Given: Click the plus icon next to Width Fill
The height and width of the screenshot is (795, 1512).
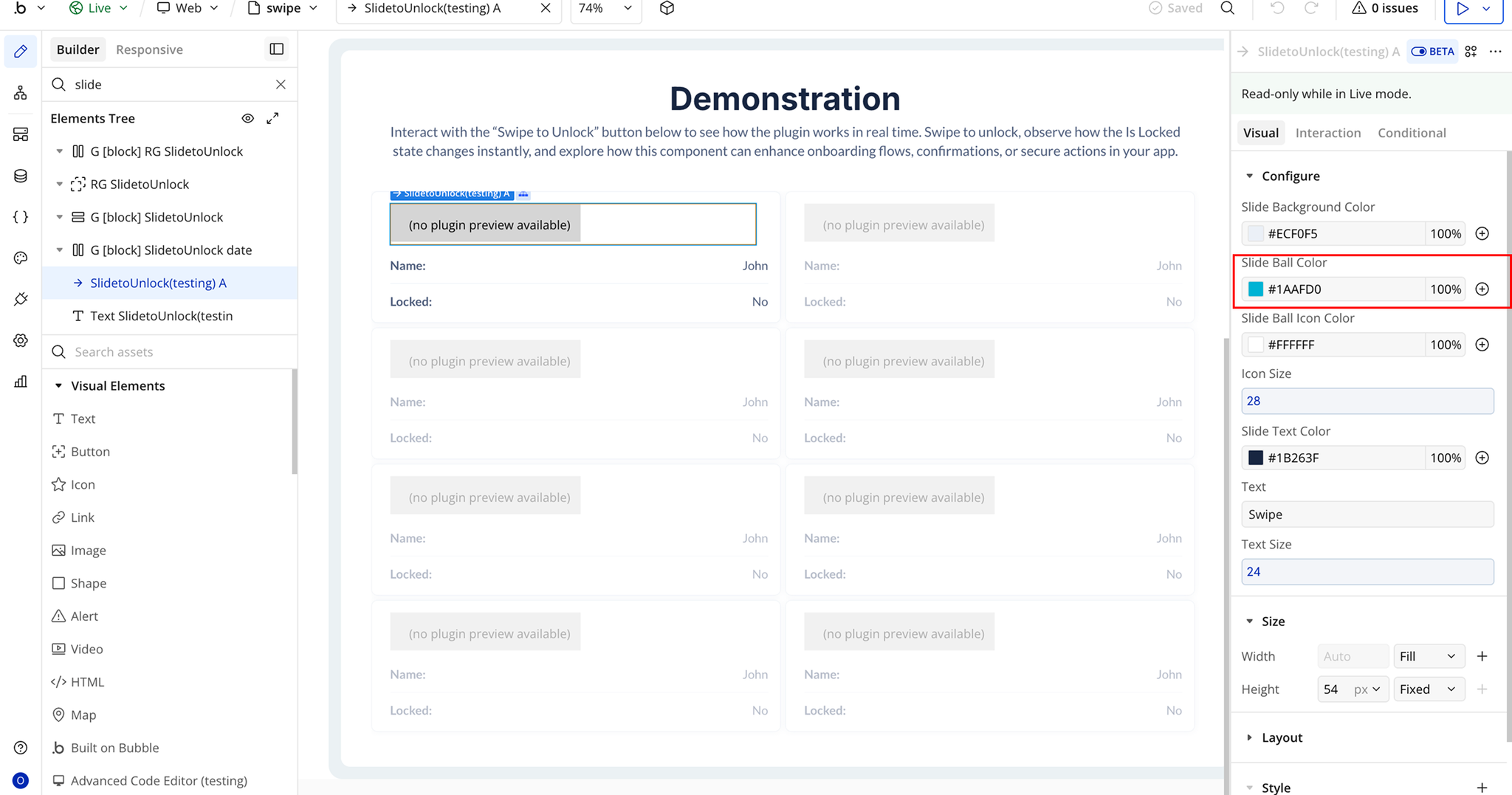Looking at the screenshot, I should coord(1482,656).
